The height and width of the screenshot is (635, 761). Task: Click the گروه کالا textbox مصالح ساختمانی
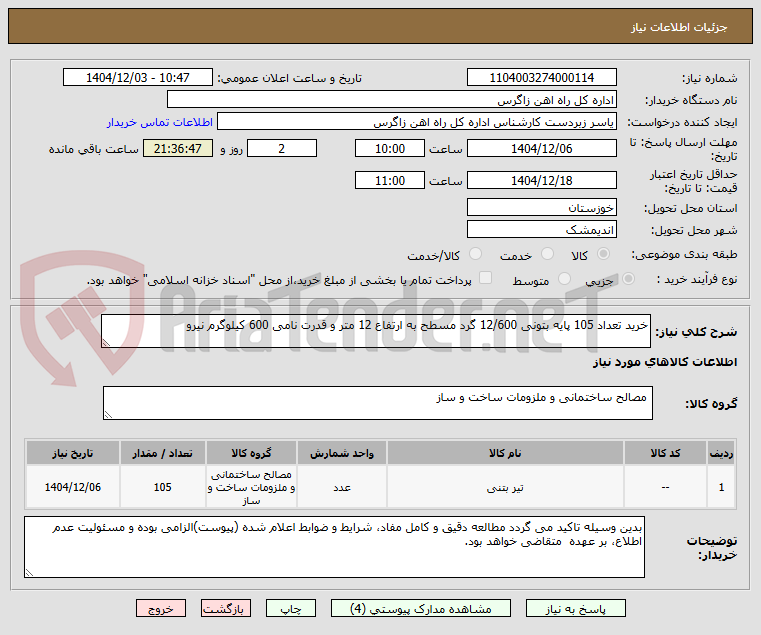[x=378, y=403]
